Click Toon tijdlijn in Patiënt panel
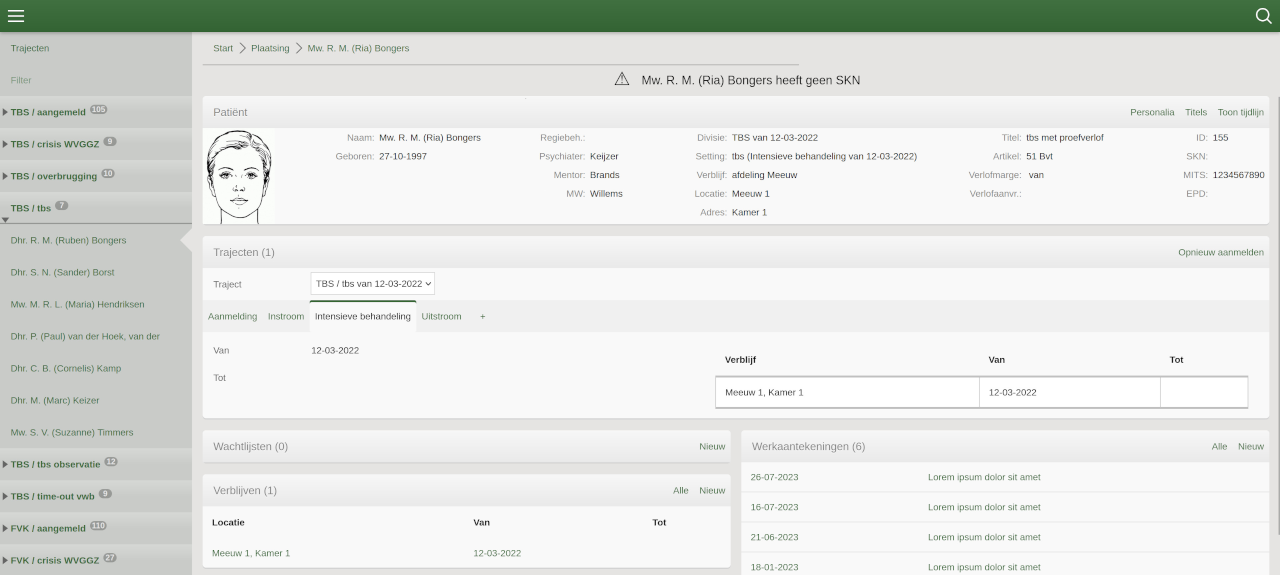This screenshot has height=575, width=1280. click(x=1240, y=113)
